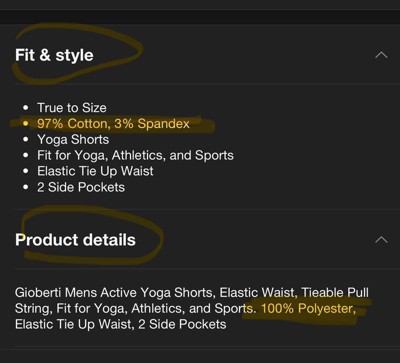Collapse the Product details section chevron

pos(381,240)
